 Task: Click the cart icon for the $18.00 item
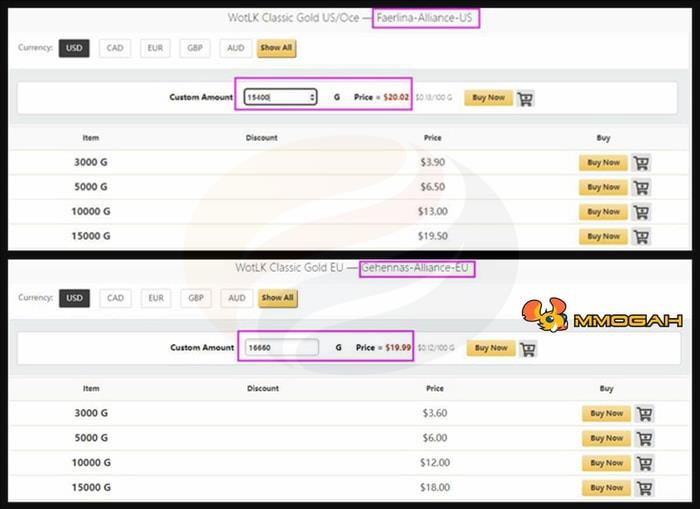click(x=644, y=488)
